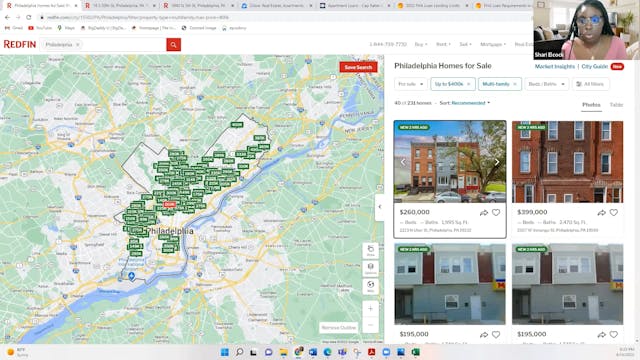Open the Multi-family home type filter

(x=496, y=84)
